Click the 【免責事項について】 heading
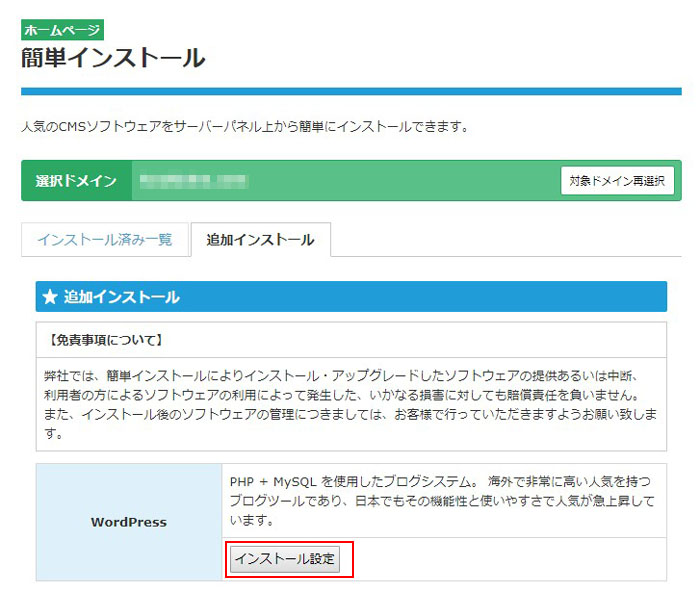 click(x=106, y=340)
